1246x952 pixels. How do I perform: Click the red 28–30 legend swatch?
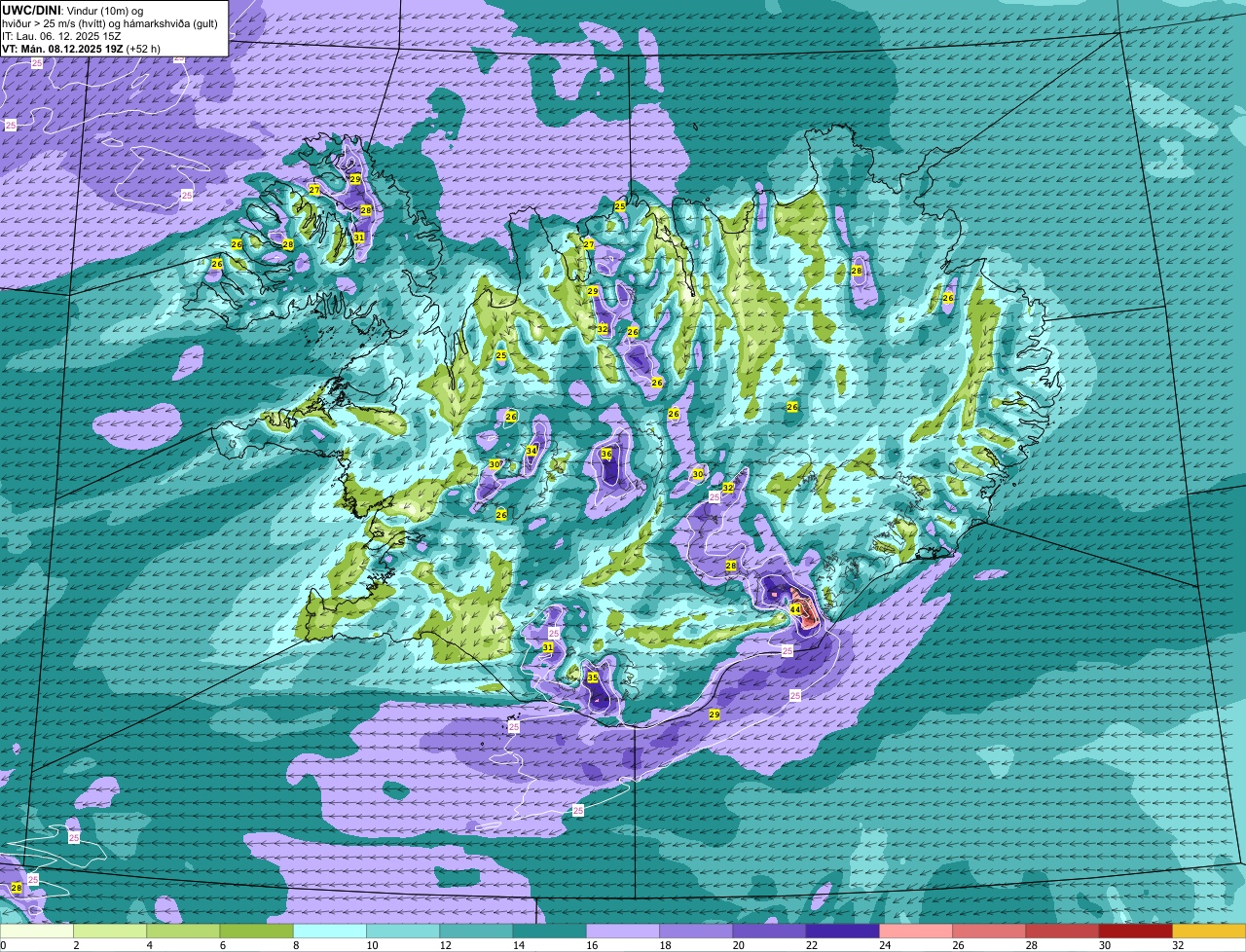click(1063, 931)
